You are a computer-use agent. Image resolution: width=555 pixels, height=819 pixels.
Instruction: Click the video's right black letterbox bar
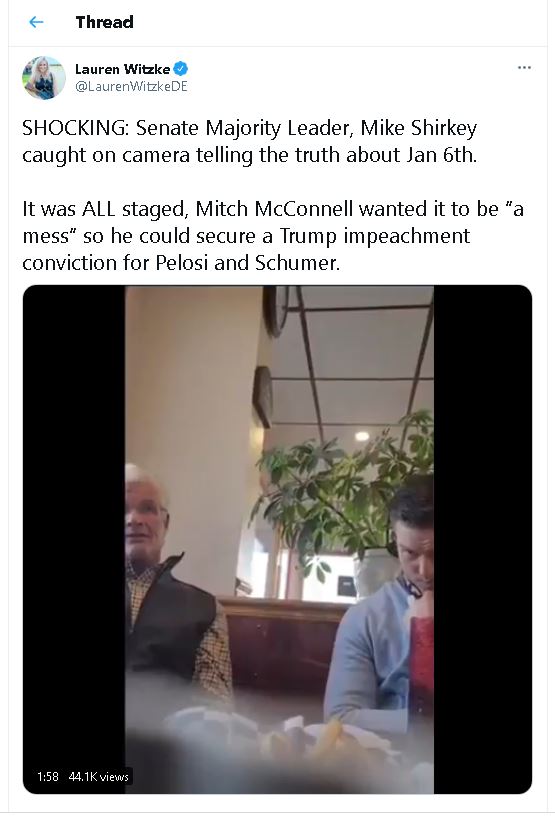pos(483,540)
